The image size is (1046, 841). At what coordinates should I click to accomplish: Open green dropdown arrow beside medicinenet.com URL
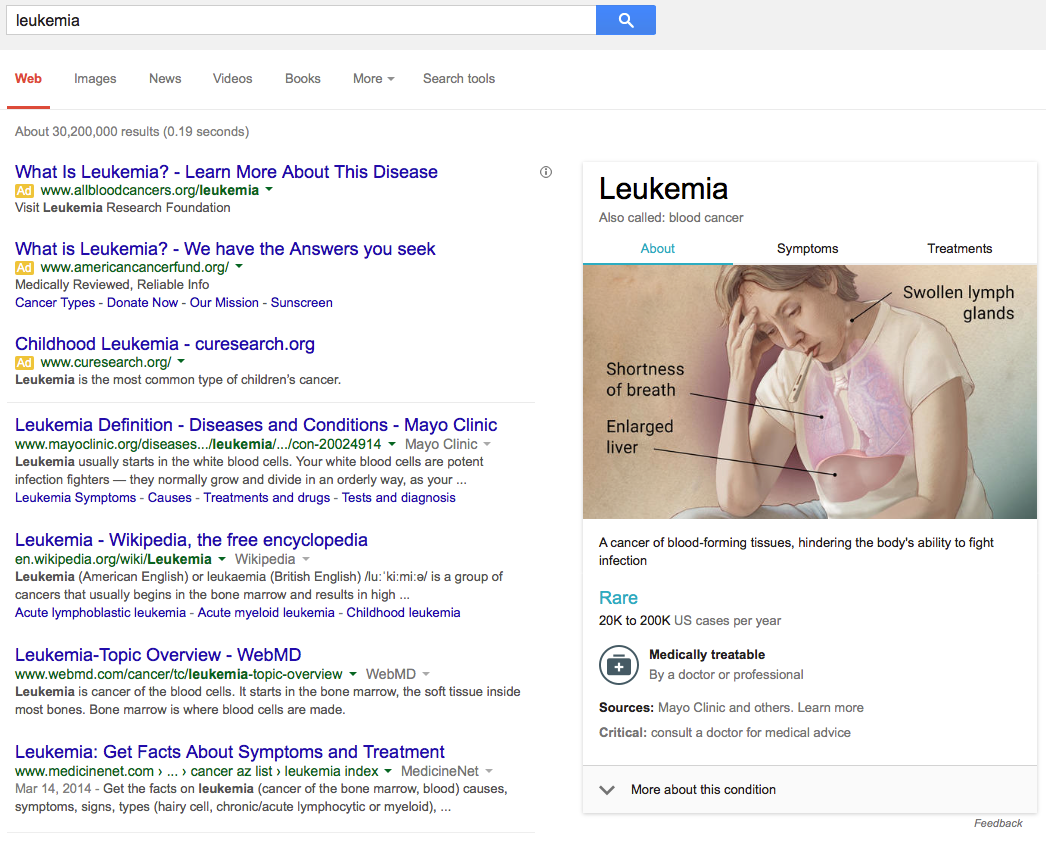pyautogui.click(x=388, y=771)
